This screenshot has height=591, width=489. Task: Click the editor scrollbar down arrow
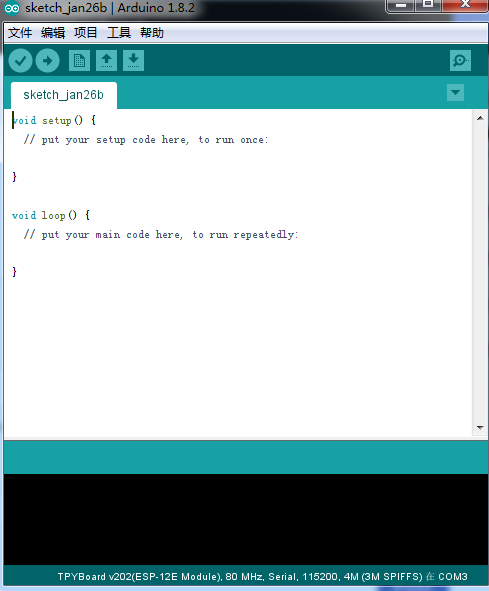click(480, 428)
